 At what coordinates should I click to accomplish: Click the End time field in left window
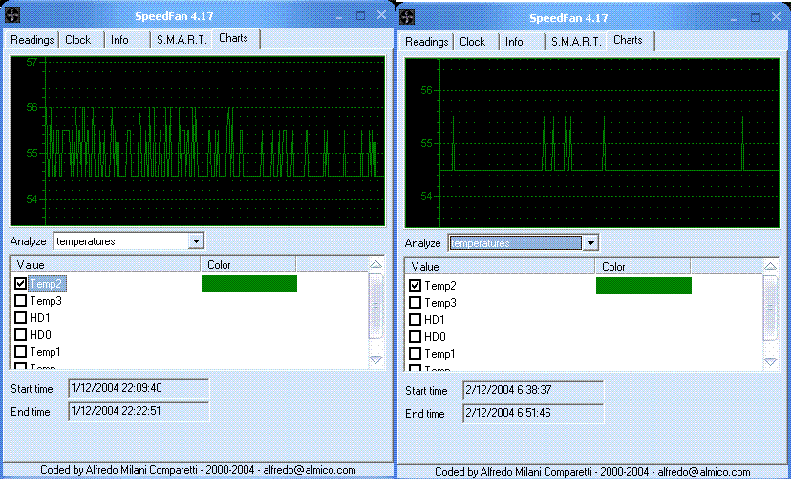point(139,411)
